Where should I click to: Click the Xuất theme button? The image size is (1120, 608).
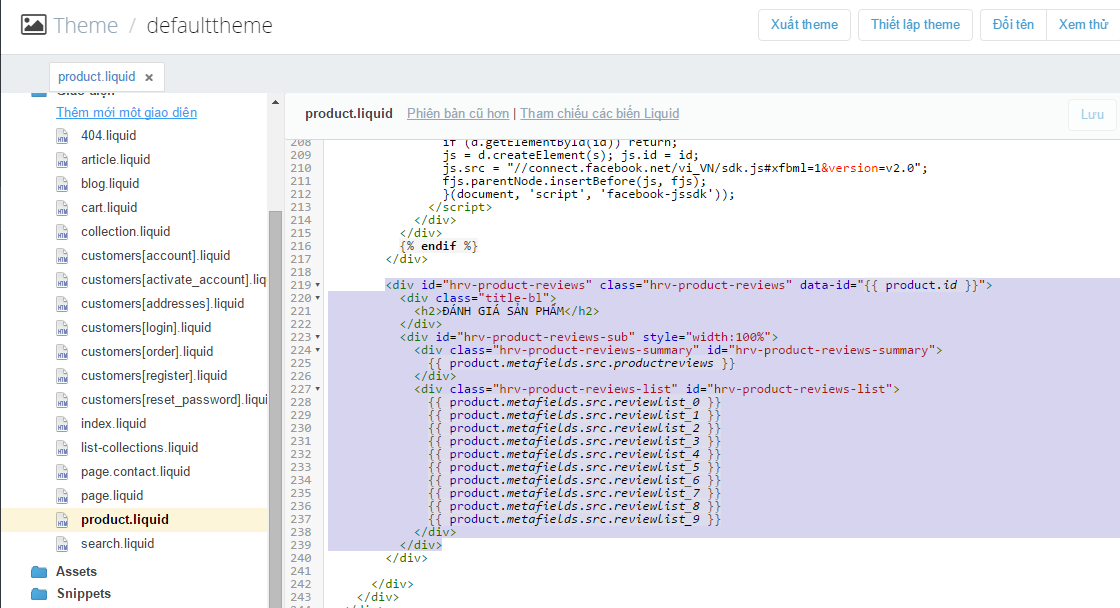804,25
